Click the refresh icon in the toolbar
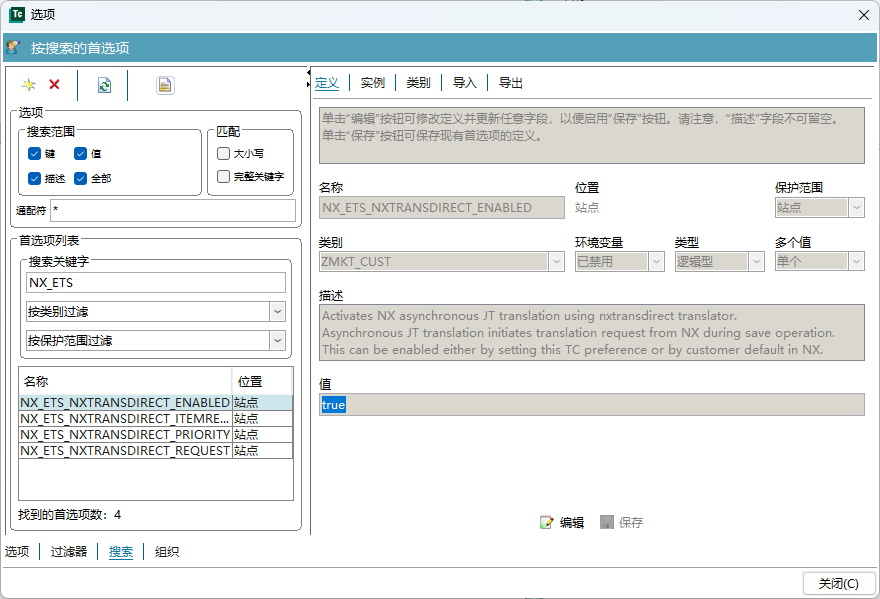The height and width of the screenshot is (599, 880). [103, 85]
